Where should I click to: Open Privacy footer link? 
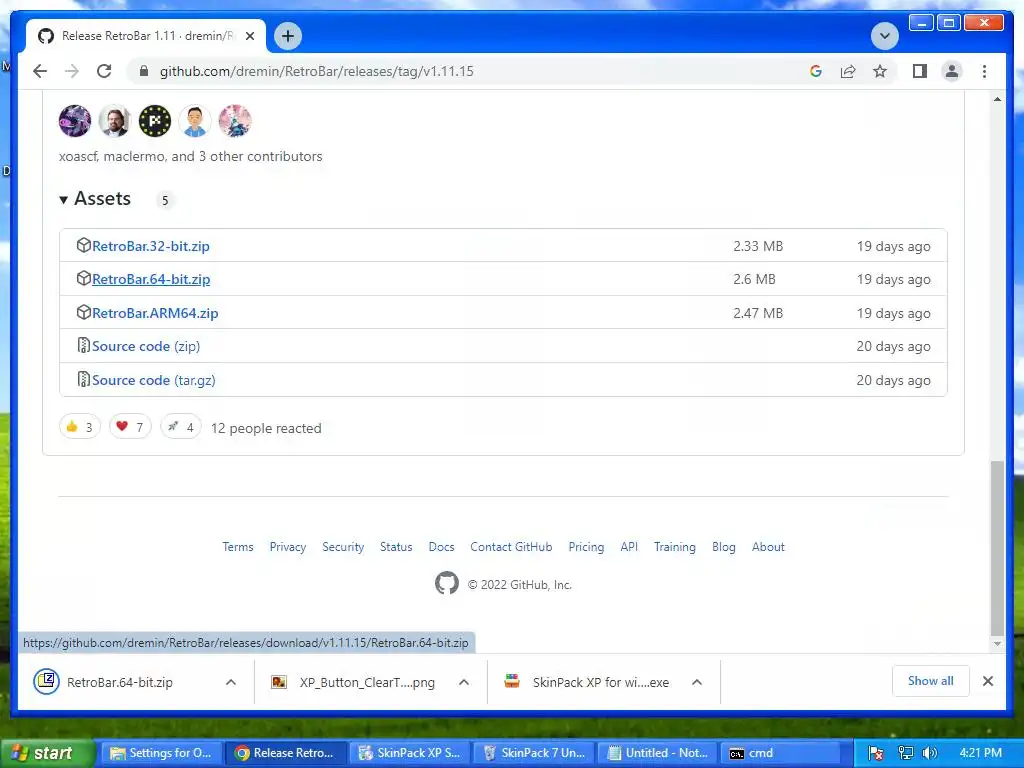(288, 547)
